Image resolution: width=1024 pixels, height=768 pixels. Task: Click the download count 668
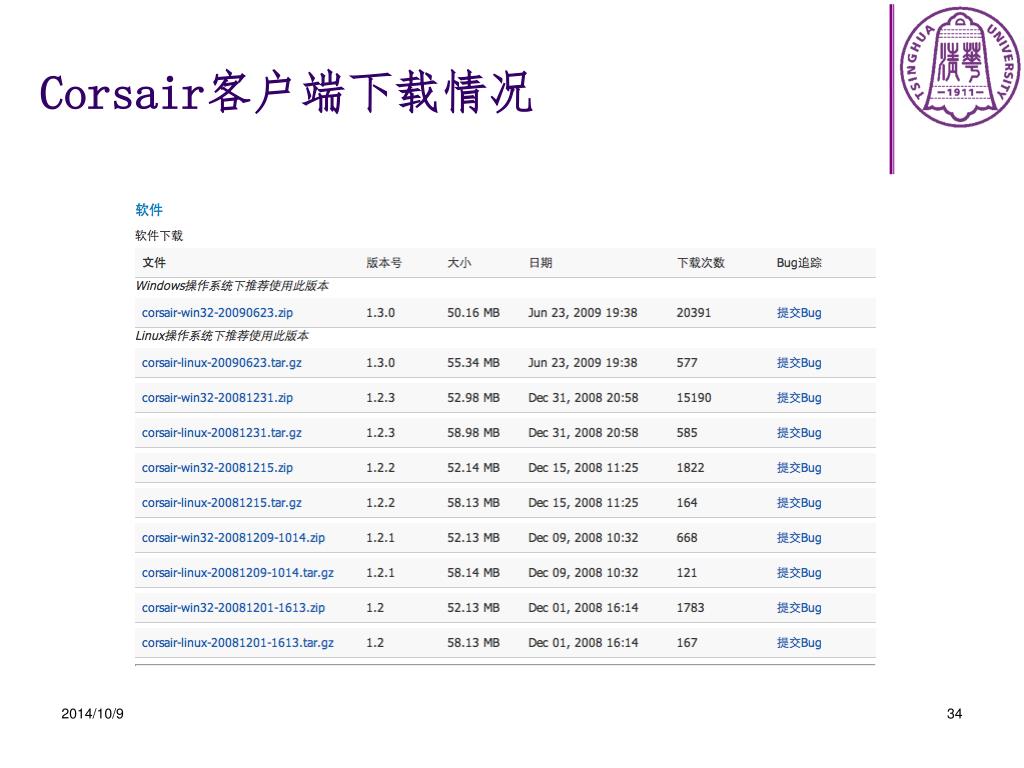[x=687, y=537]
